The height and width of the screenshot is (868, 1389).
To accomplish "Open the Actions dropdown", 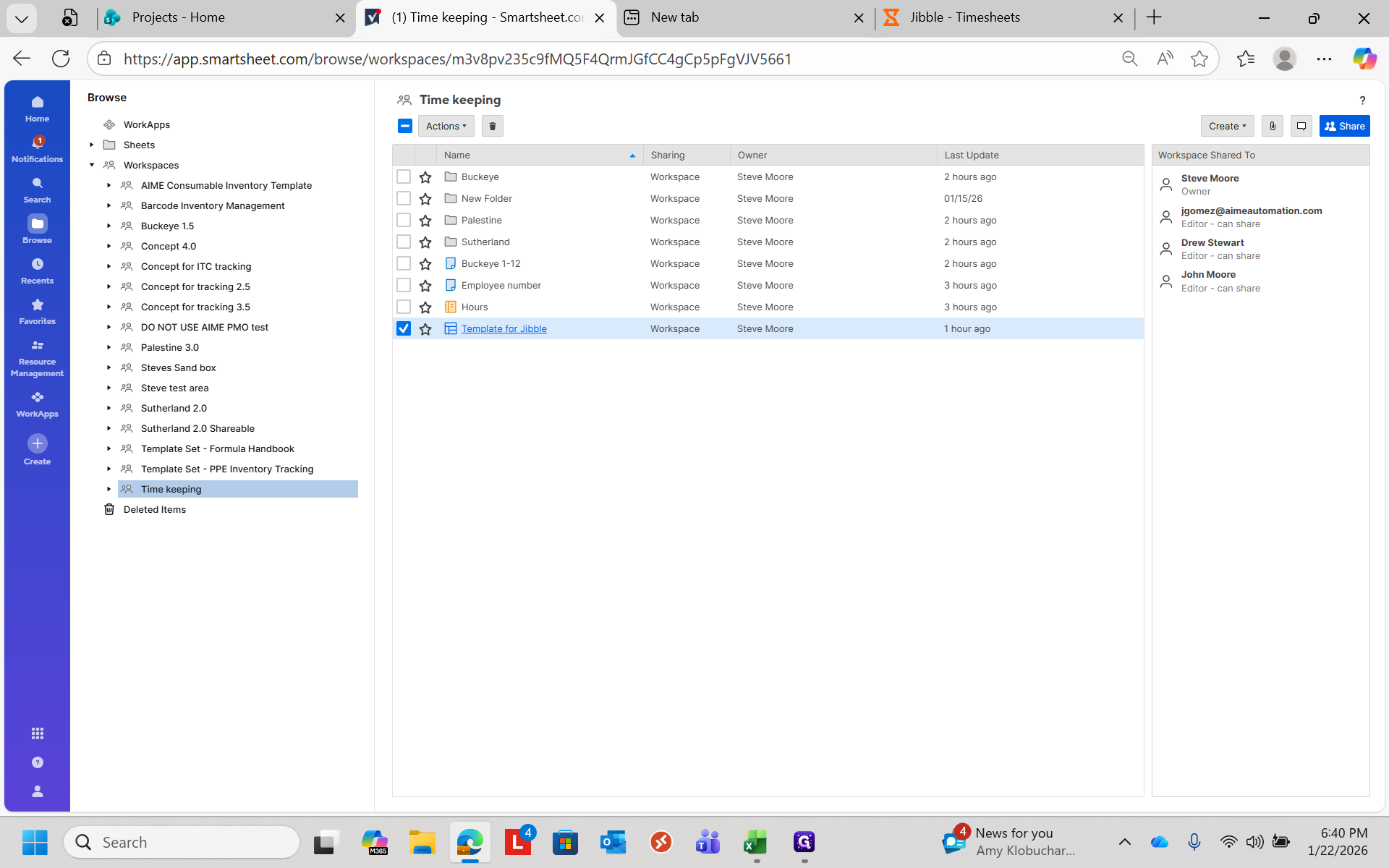I will tap(446, 126).
